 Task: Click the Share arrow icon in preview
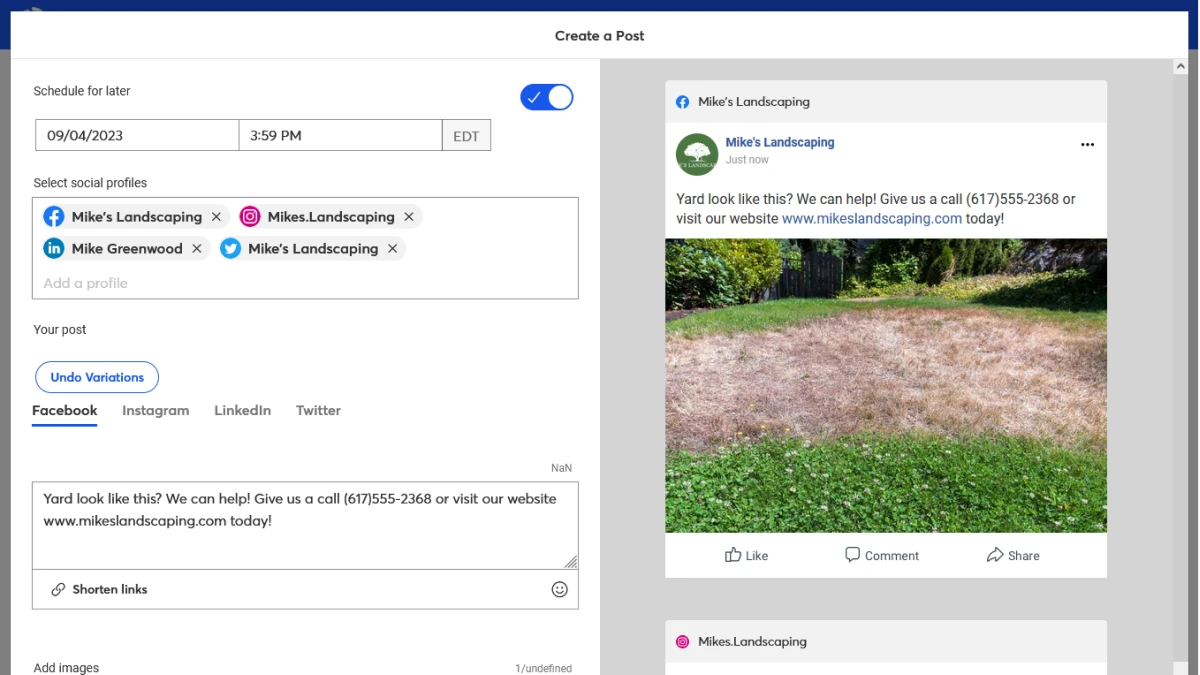[x=995, y=555]
